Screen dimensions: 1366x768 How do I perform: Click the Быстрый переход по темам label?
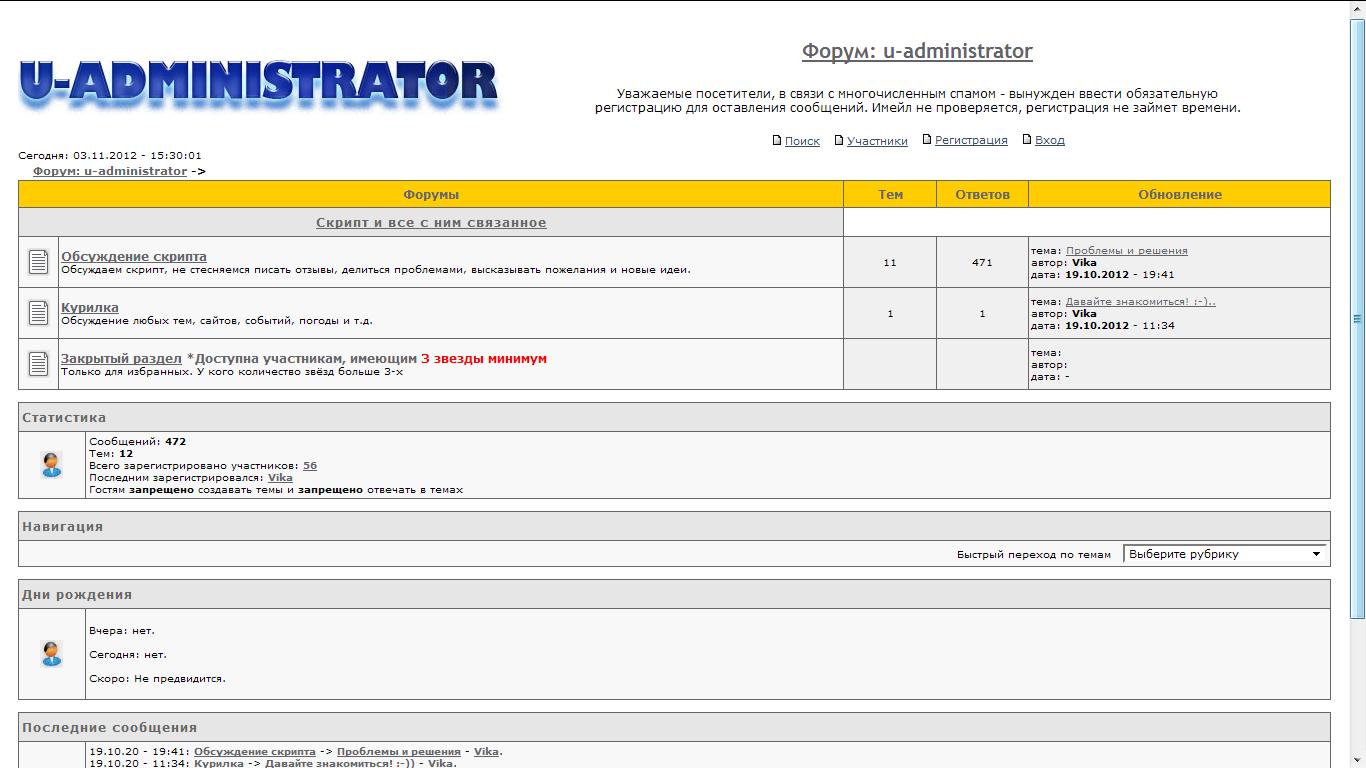click(1034, 555)
